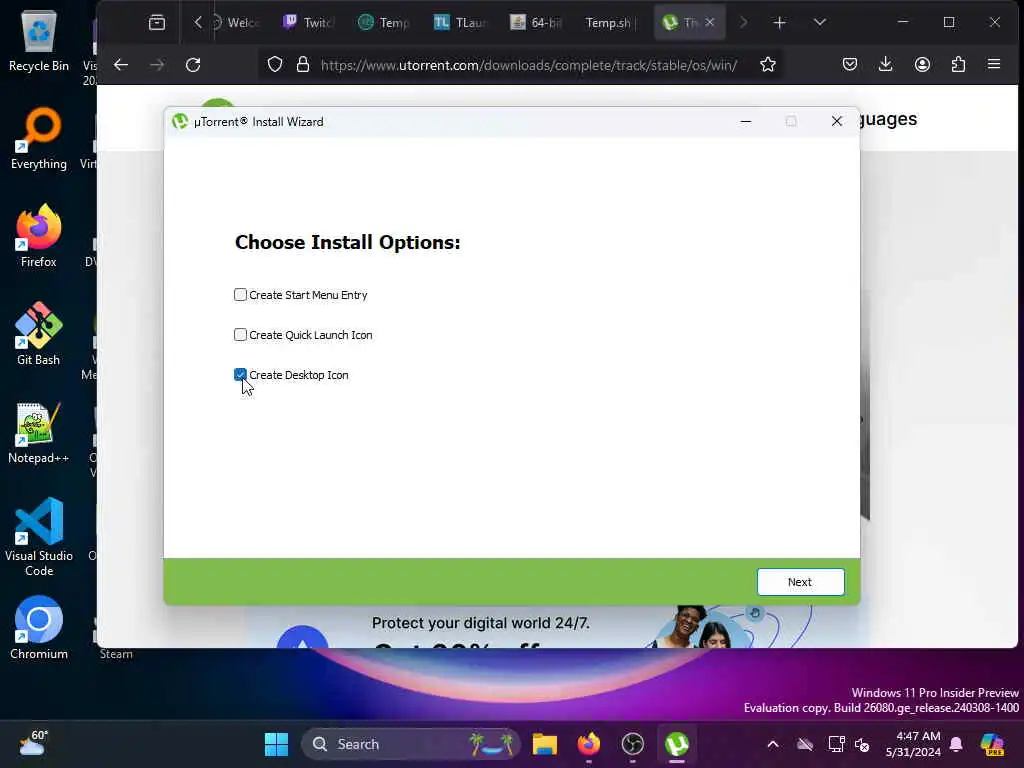Switch to the 64-bit tab
Screen dimensions: 1024x768
536,23
